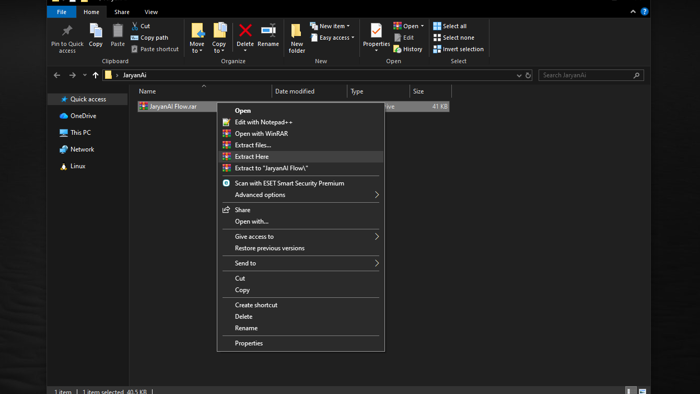The width and height of the screenshot is (700, 394).
Task: Switch to details view icon in status bar
Action: click(x=629, y=391)
